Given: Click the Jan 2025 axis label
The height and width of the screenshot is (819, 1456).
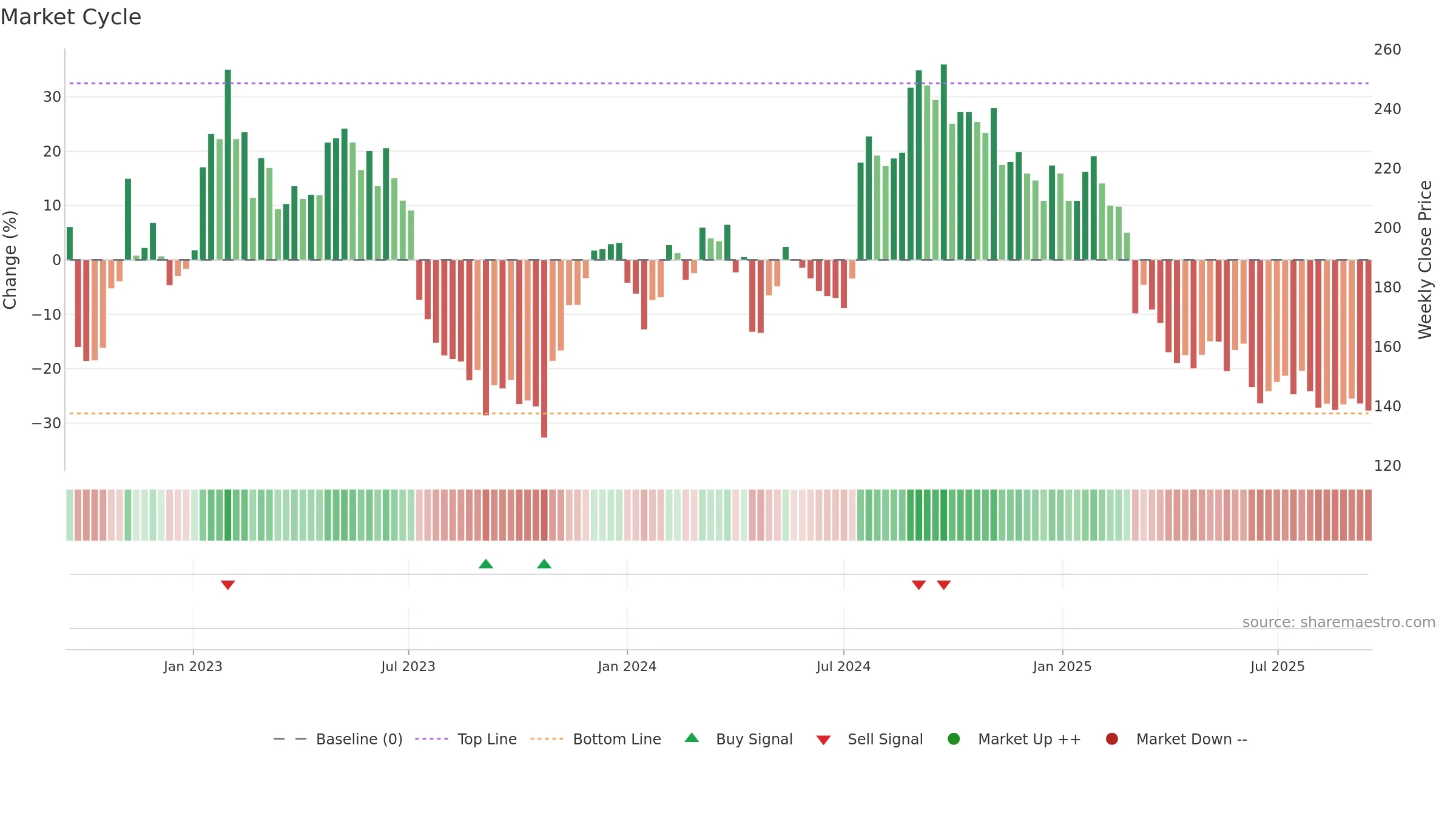Looking at the screenshot, I should 1062,667.
